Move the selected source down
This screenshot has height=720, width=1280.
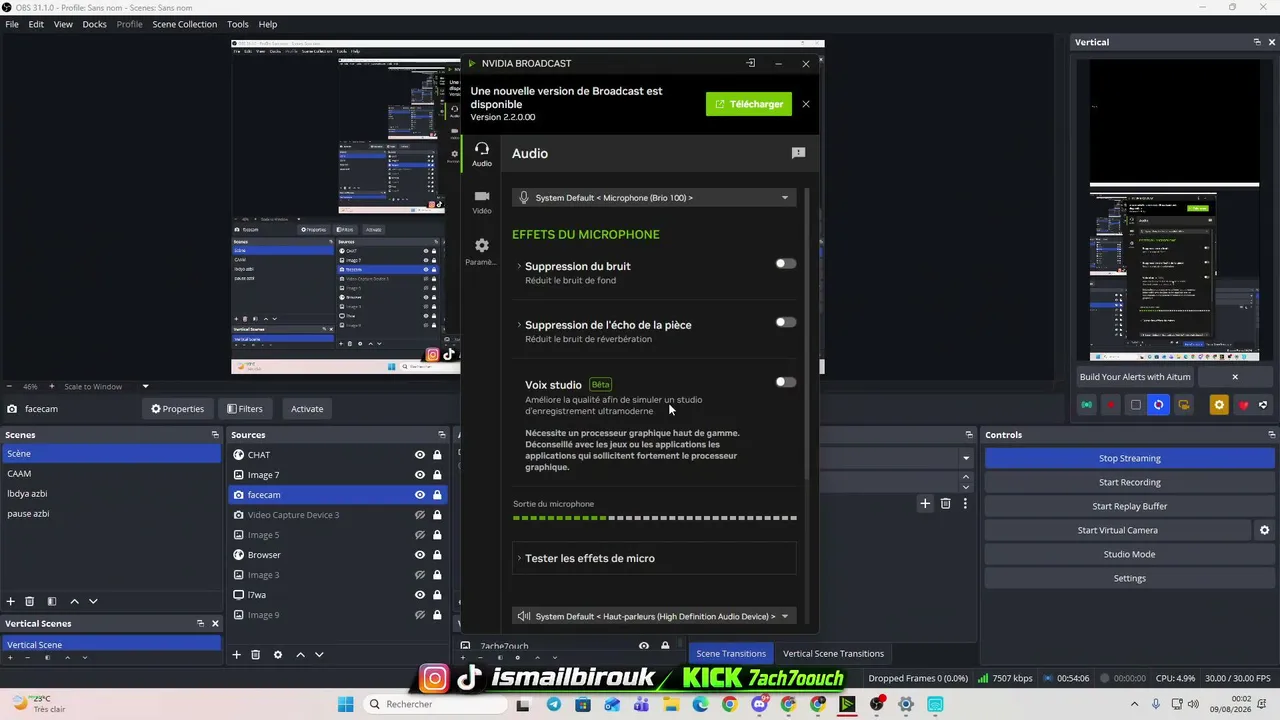pyautogui.click(x=319, y=655)
